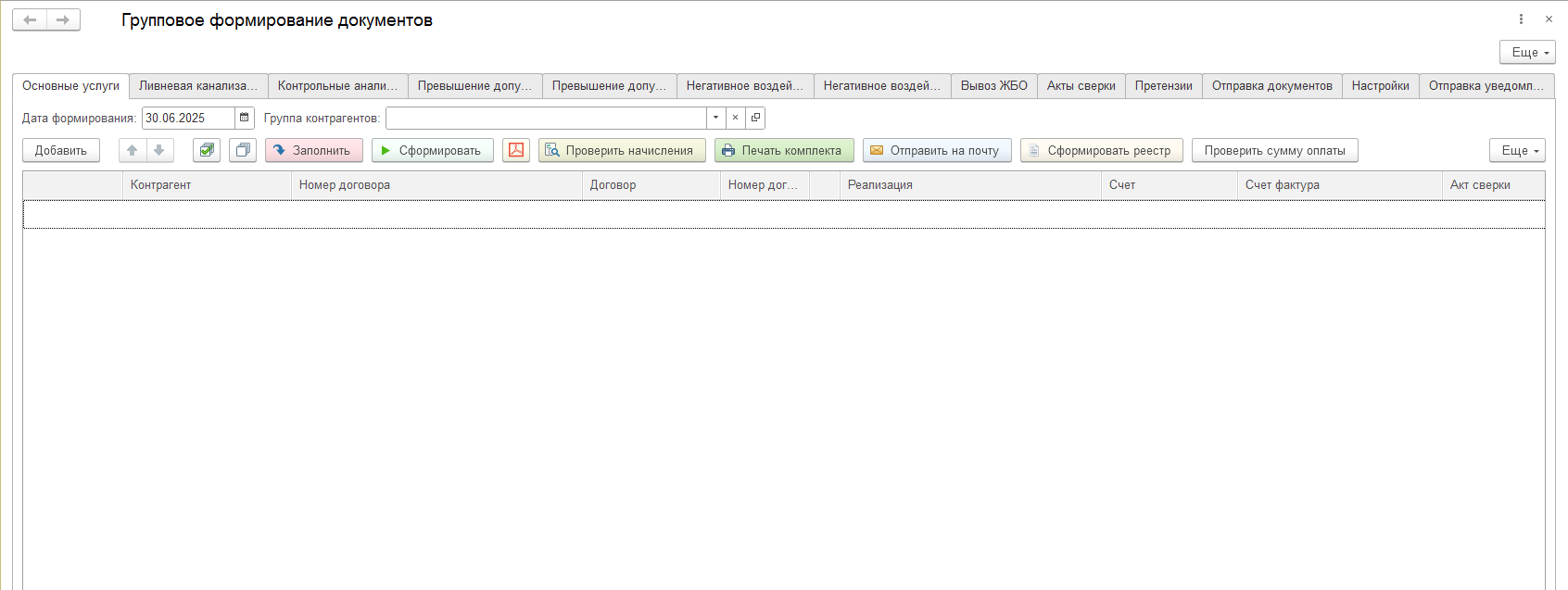Screen dimensions: 1568x590
Task: Open the toolbar Еще dropdown menu
Action: pos(1517,150)
